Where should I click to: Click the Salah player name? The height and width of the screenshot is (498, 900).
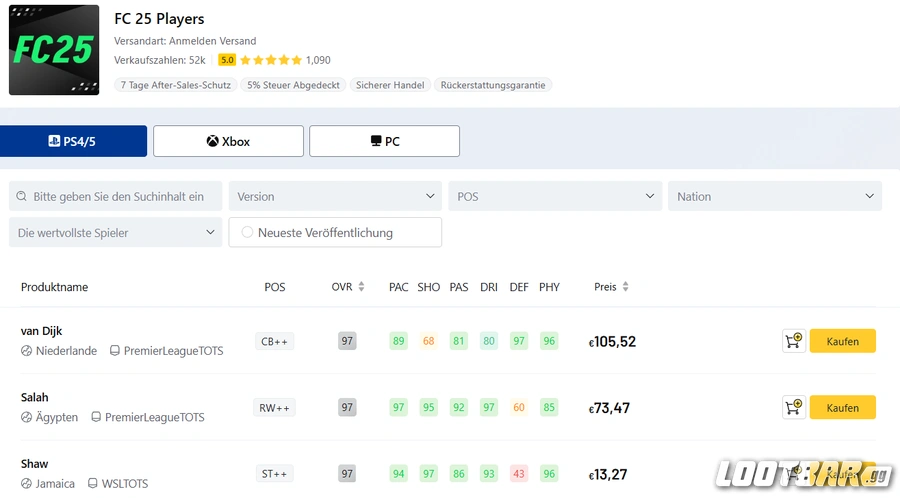tap(34, 397)
